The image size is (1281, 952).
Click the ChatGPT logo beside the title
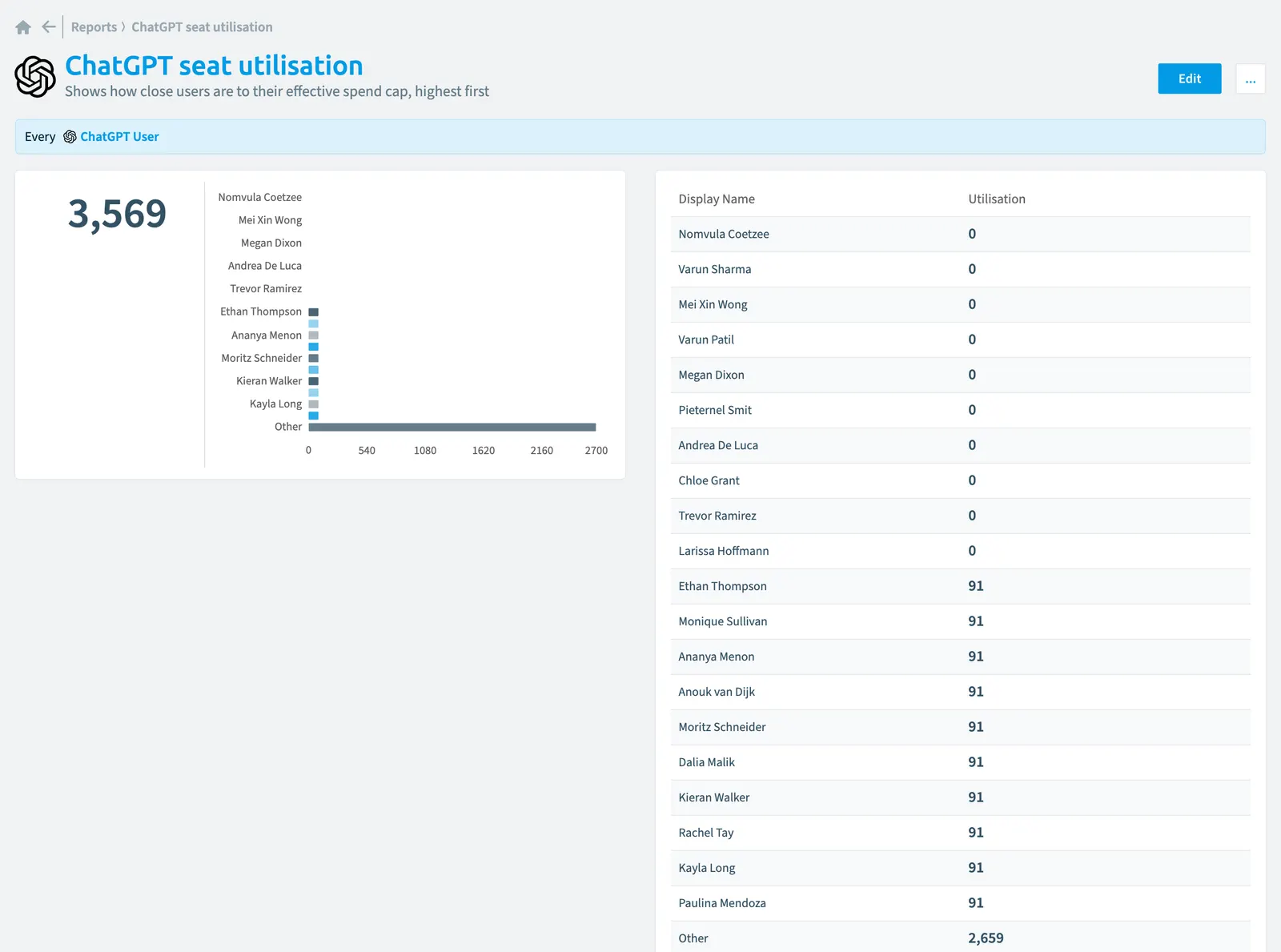35,77
